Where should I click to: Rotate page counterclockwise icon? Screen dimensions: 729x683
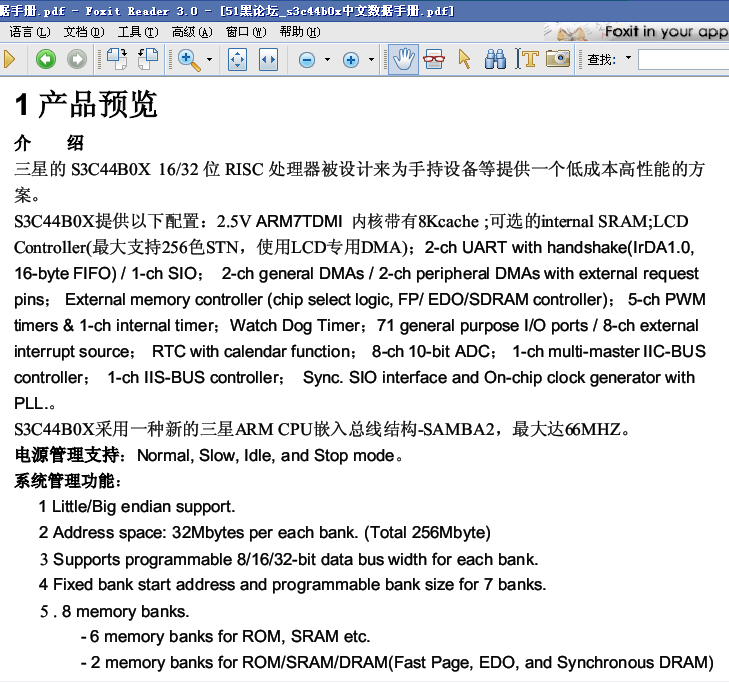pos(148,60)
